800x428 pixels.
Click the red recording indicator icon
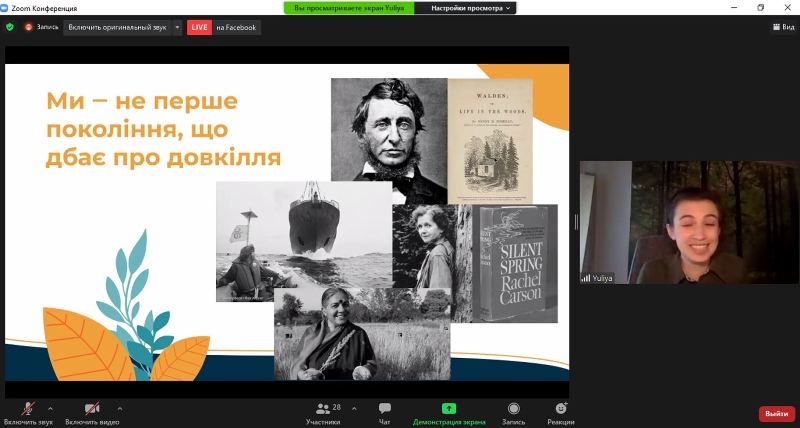pyautogui.click(x=29, y=27)
